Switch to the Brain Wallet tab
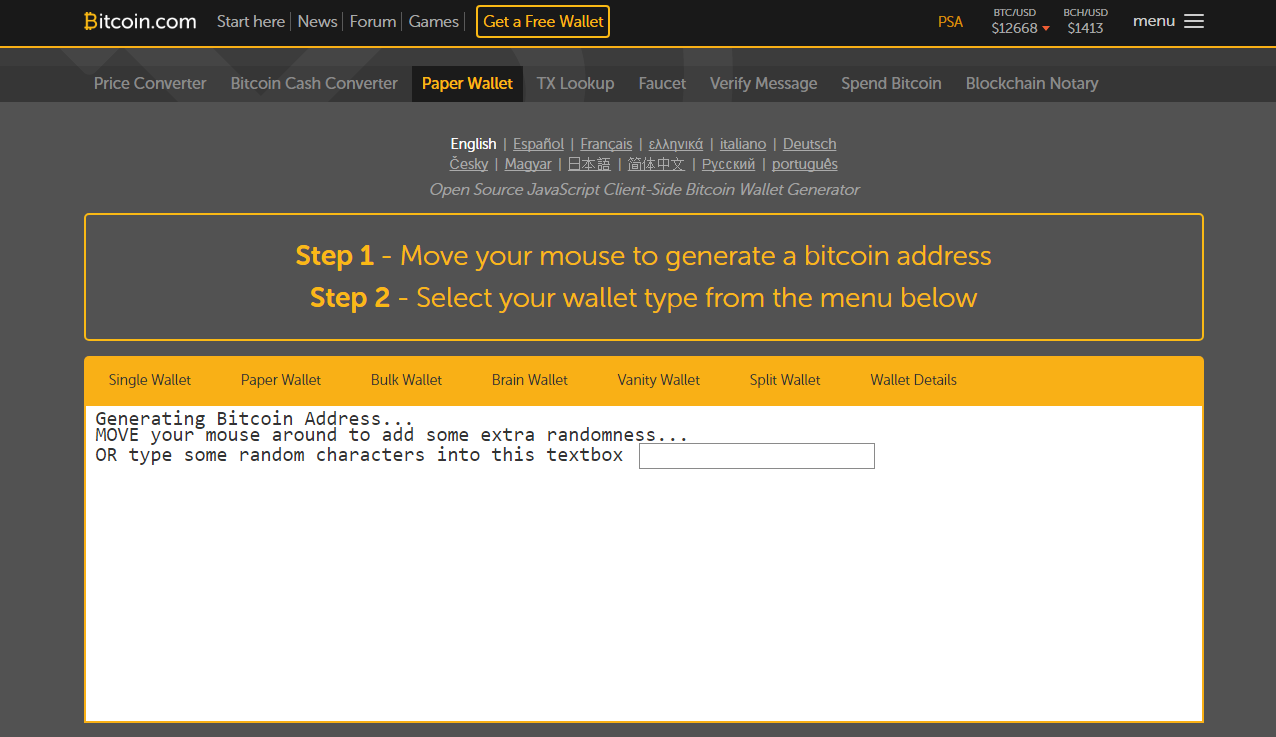Screen dimensions: 1276x737 (529, 380)
